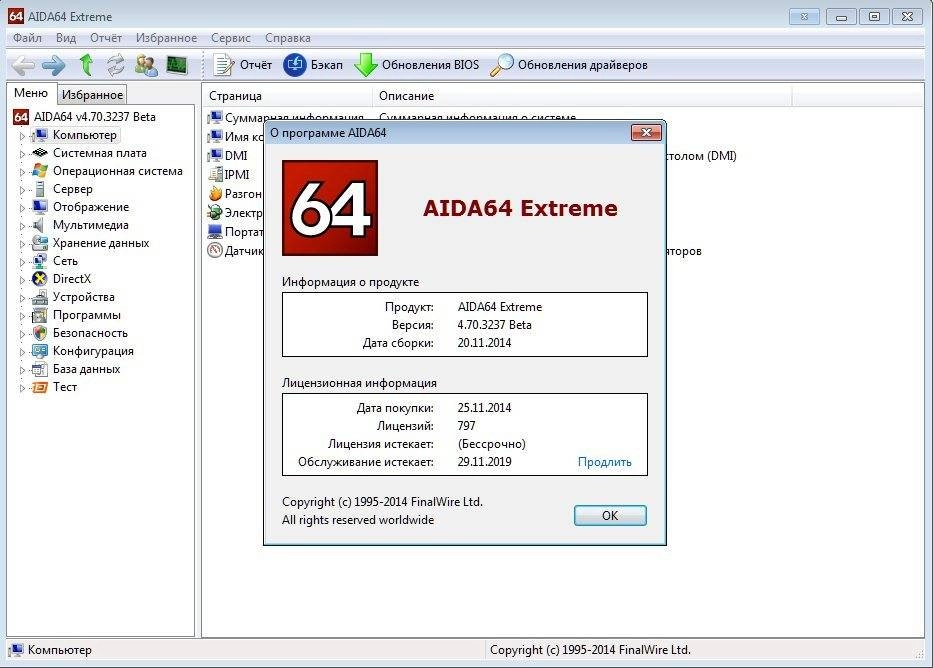Open the Отчёт report toolbar button

243,65
